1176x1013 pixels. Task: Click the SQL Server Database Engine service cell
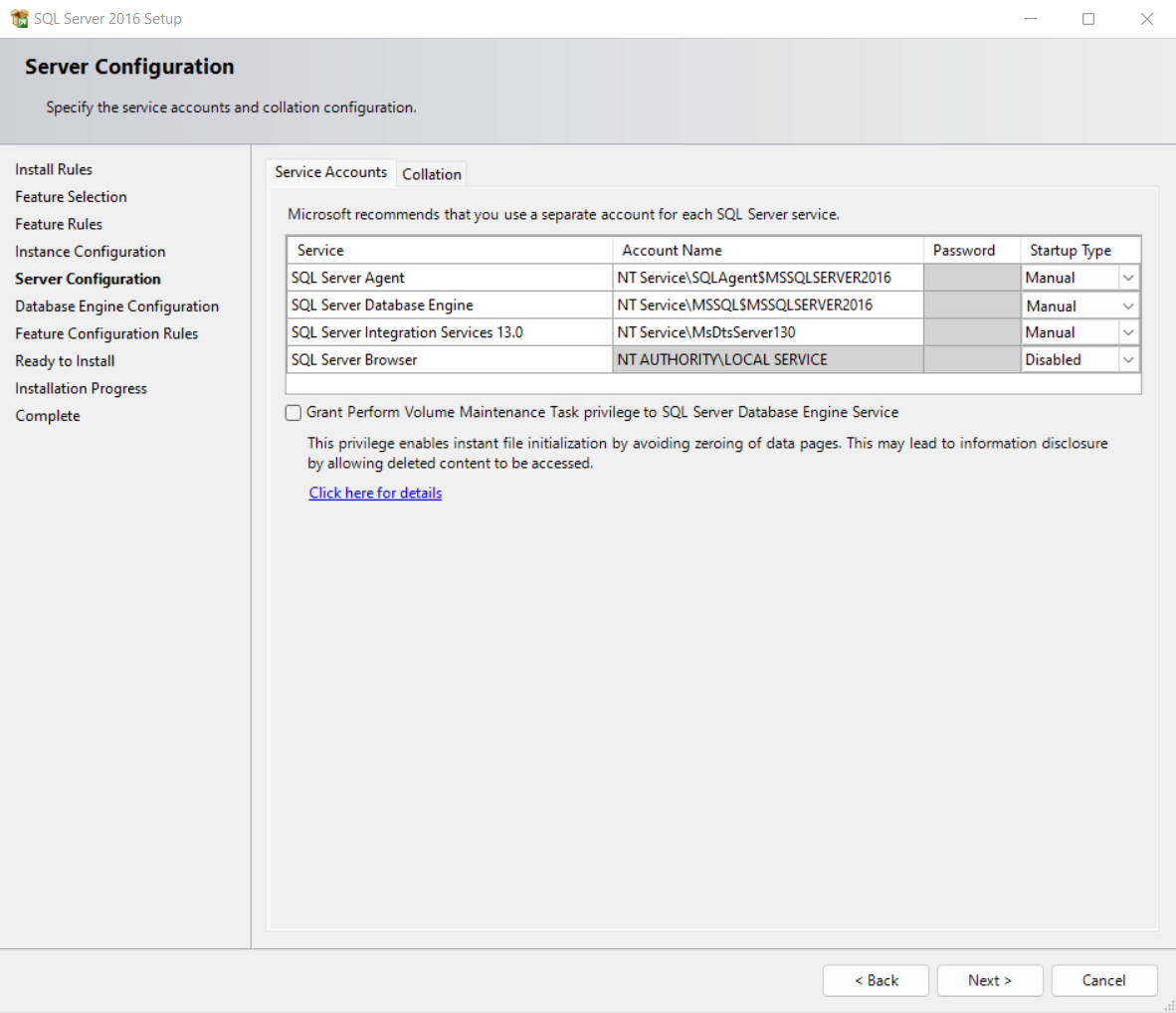[x=450, y=305]
